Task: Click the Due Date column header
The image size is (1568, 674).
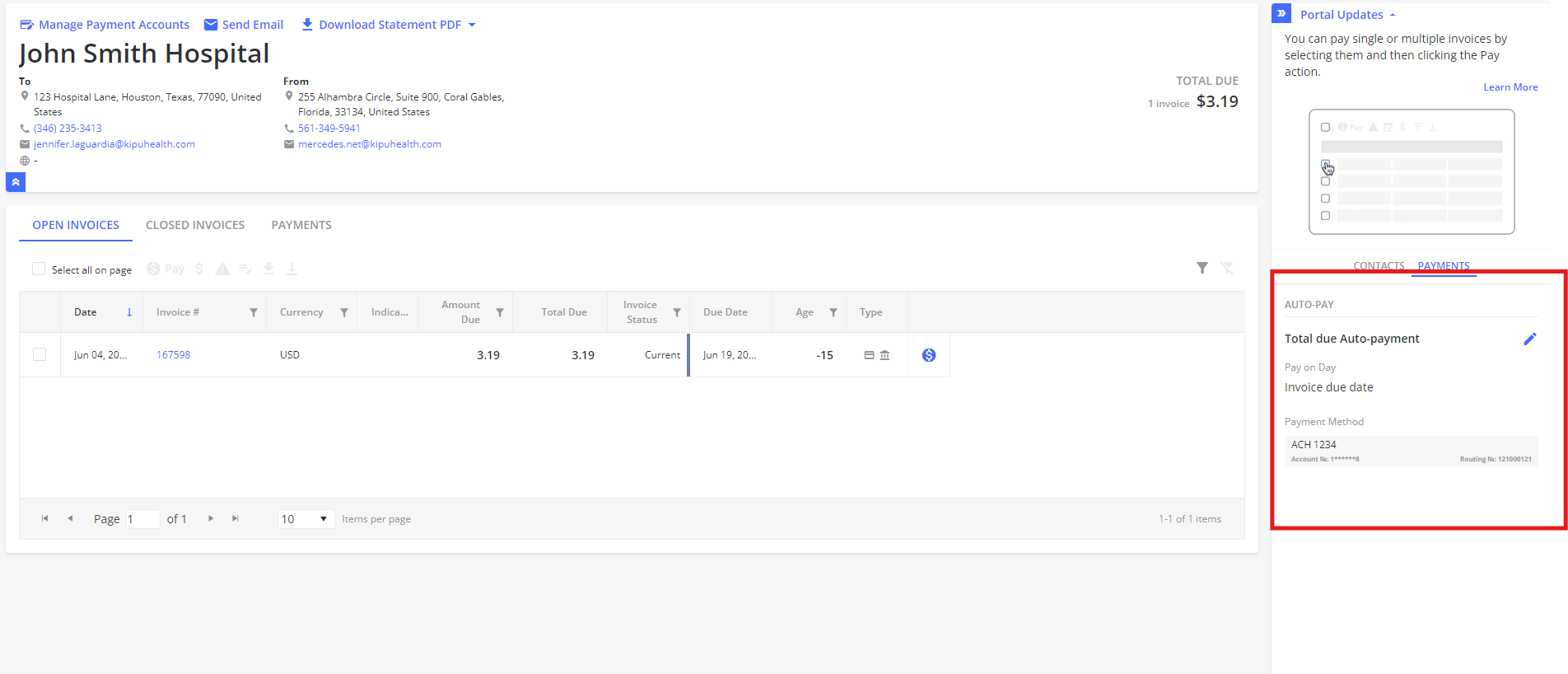Action: pyautogui.click(x=726, y=312)
